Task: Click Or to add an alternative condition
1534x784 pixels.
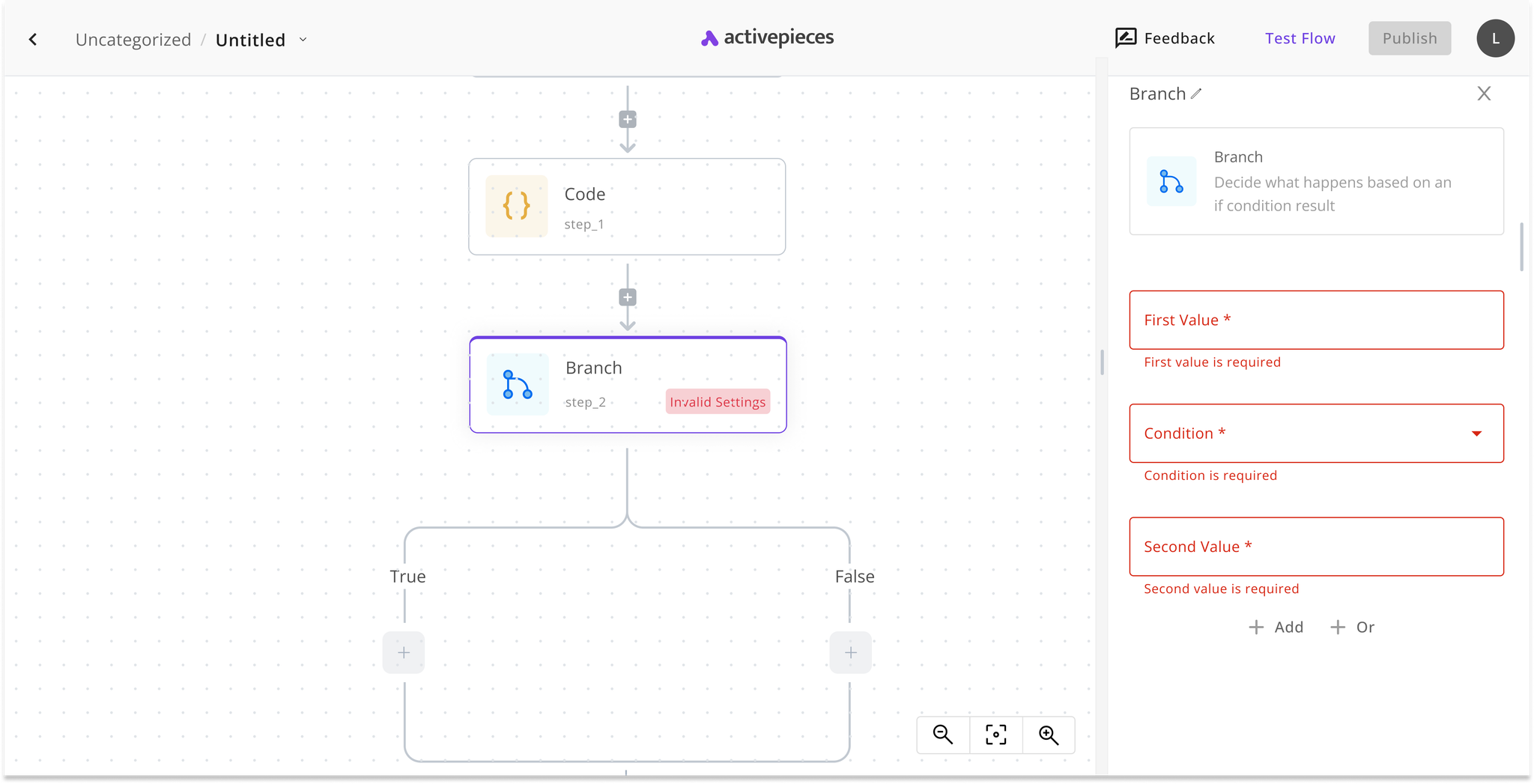Action: [x=1352, y=627]
